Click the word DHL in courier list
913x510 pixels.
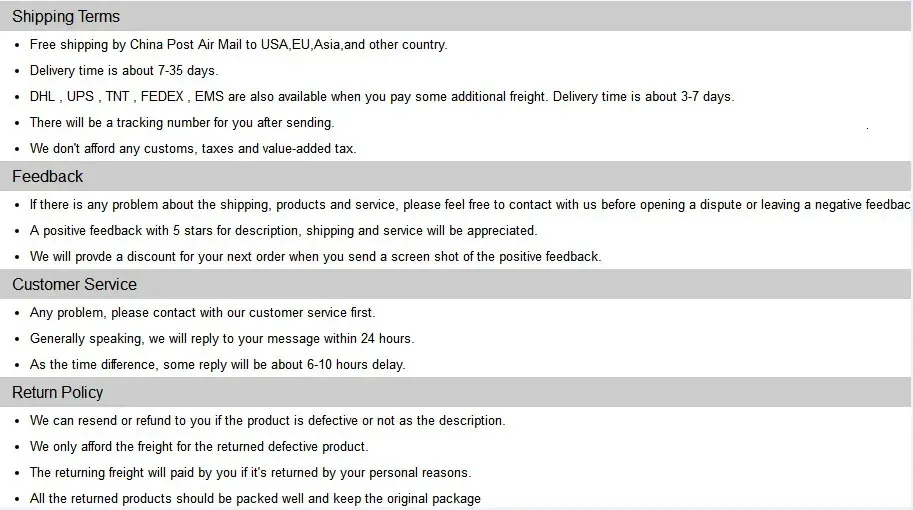pos(43,97)
